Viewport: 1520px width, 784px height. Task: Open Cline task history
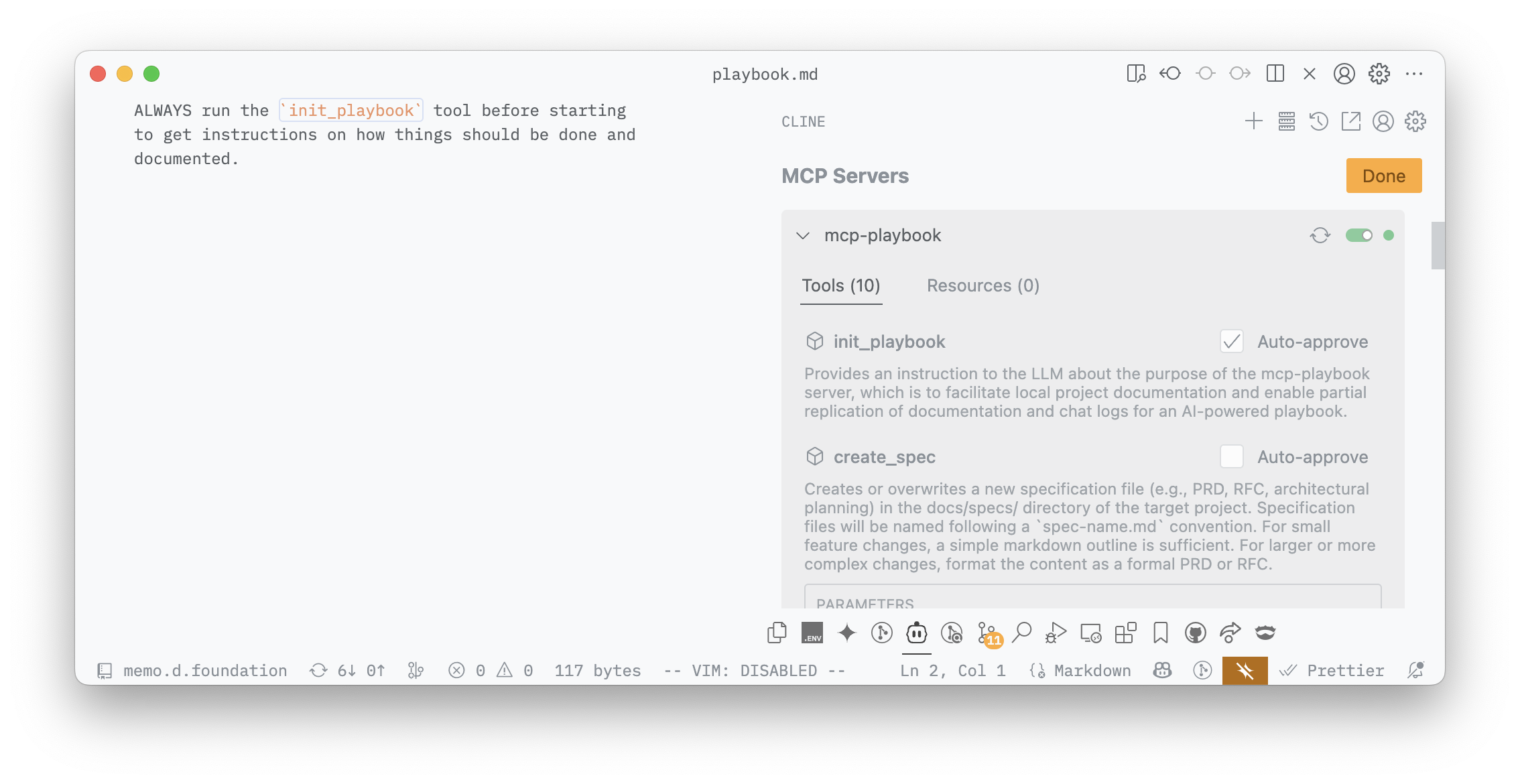tap(1318, 121)
